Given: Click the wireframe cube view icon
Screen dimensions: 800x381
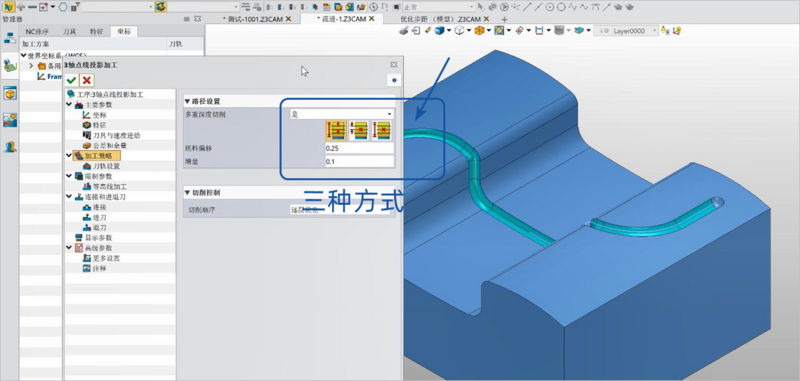Looking at the screenshot, I should click(x=459, y=31).
